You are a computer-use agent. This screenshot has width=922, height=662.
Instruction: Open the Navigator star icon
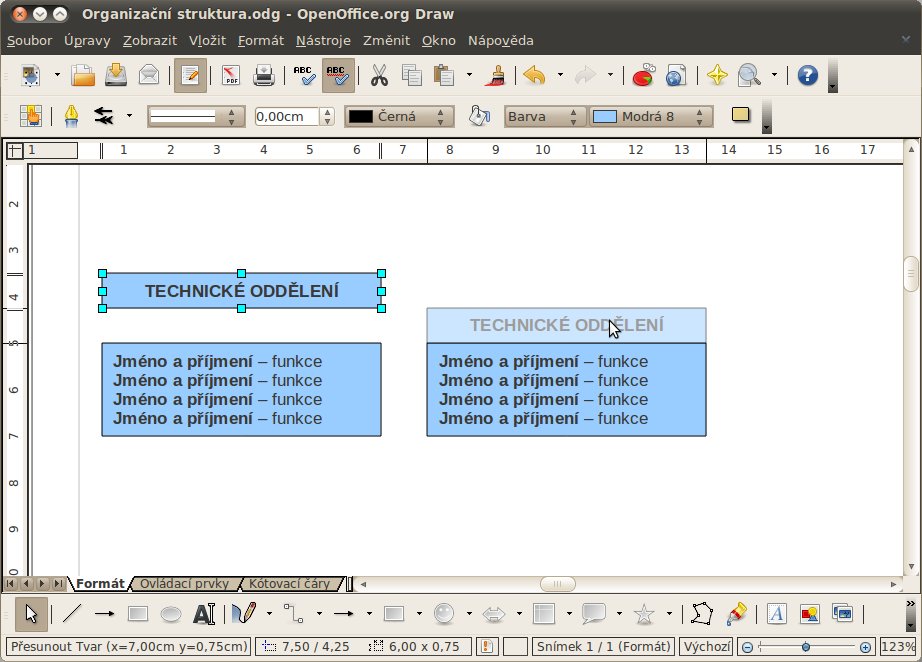tap(717, 75)
